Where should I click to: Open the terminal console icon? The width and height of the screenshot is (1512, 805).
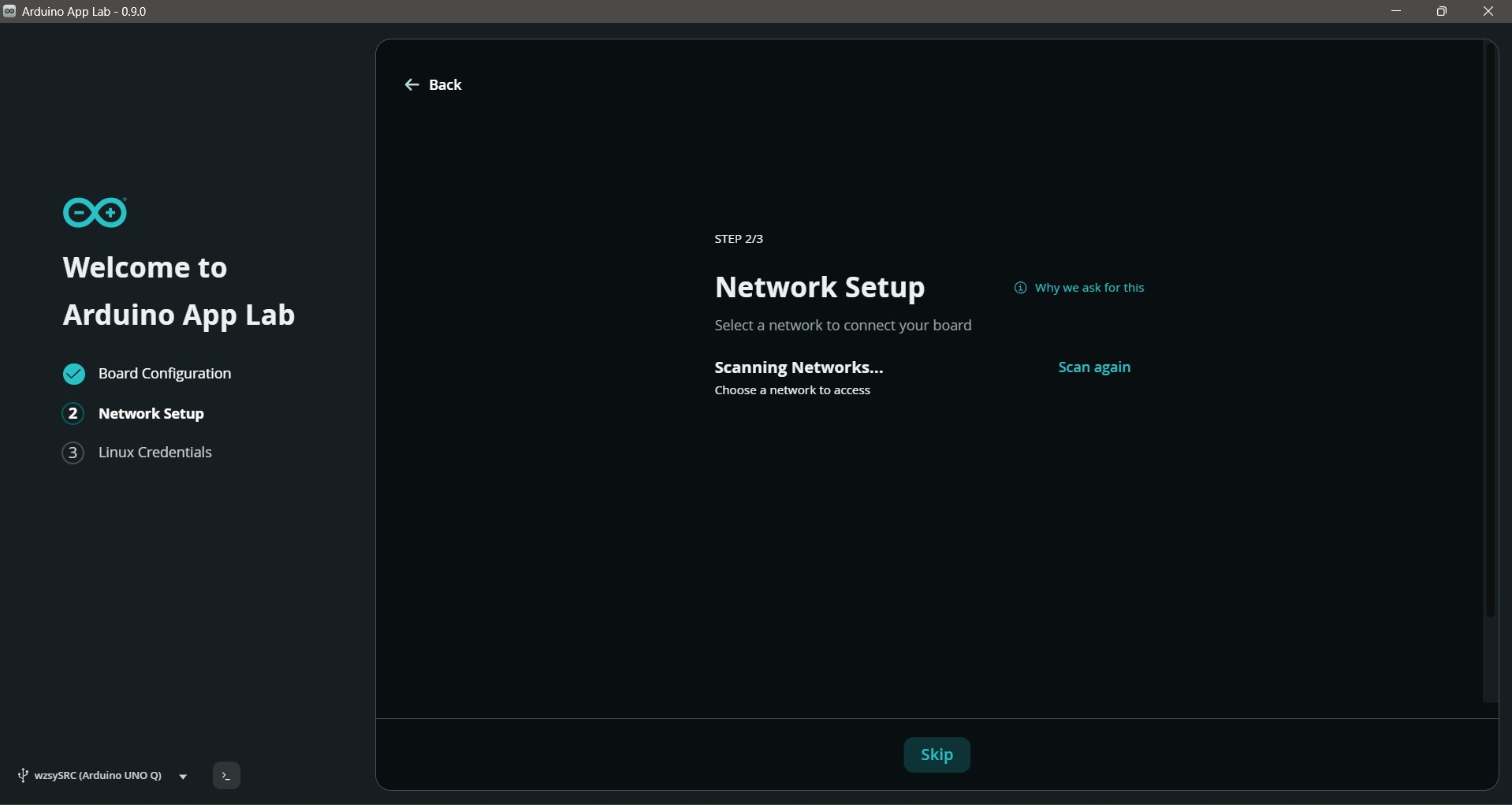226,776
